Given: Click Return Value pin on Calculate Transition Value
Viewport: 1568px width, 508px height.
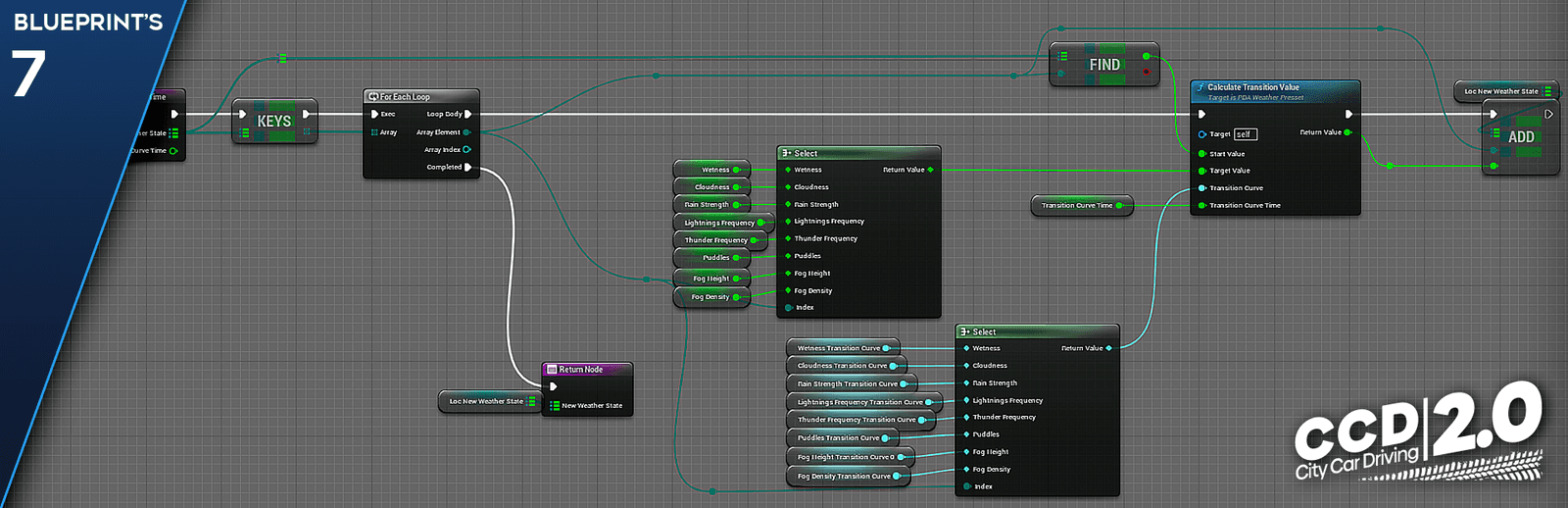Looking at the screenshot, I should tap(1347, 132).
